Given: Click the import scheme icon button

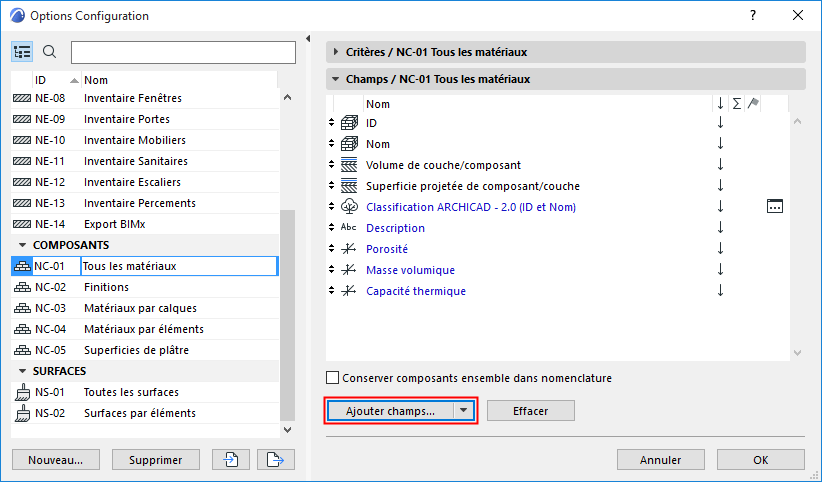Looking at the screenshot, I should tap(231, 459).
